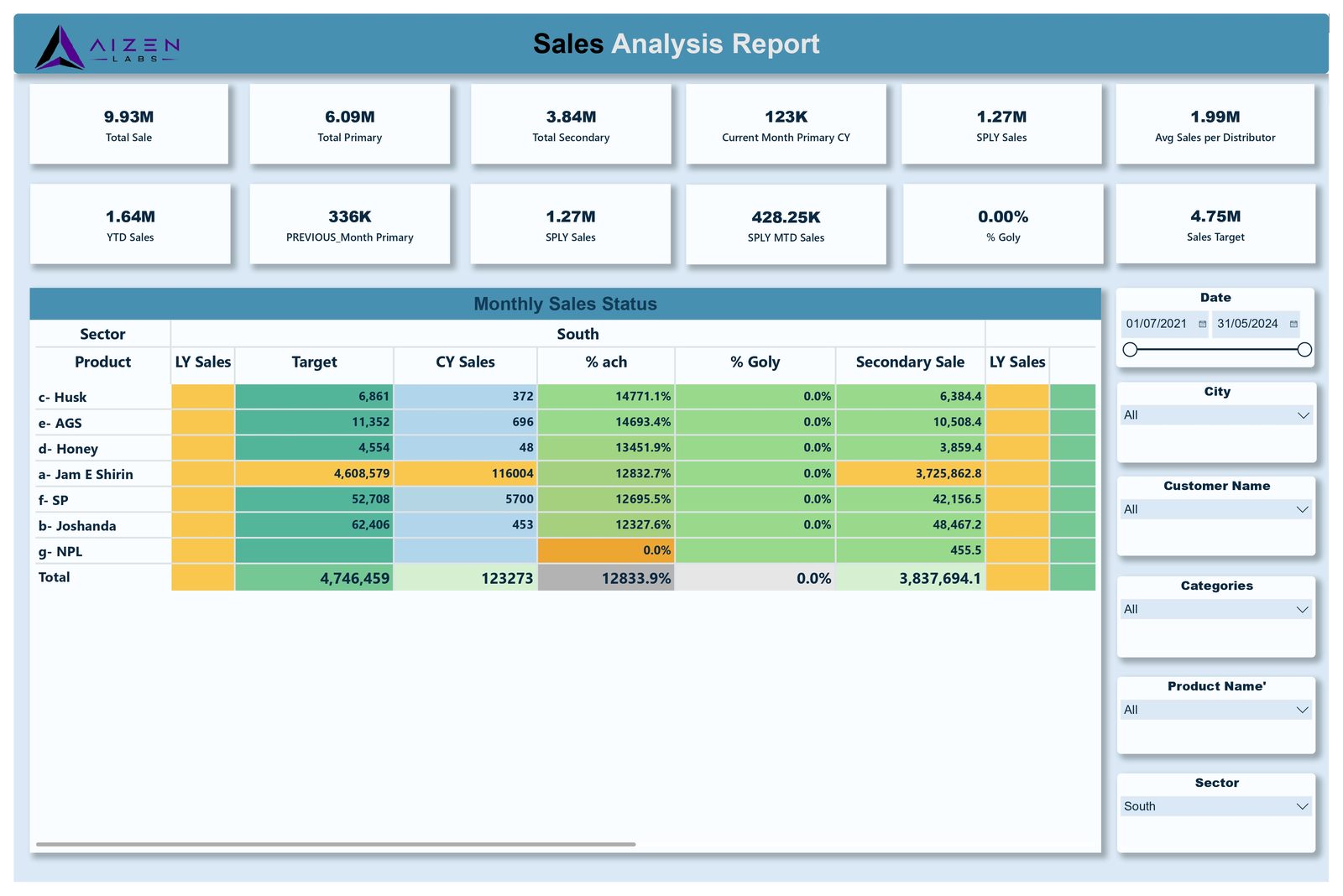Click the table horizontal scrollbar
Screen dimensions: 1343x896
336,844
